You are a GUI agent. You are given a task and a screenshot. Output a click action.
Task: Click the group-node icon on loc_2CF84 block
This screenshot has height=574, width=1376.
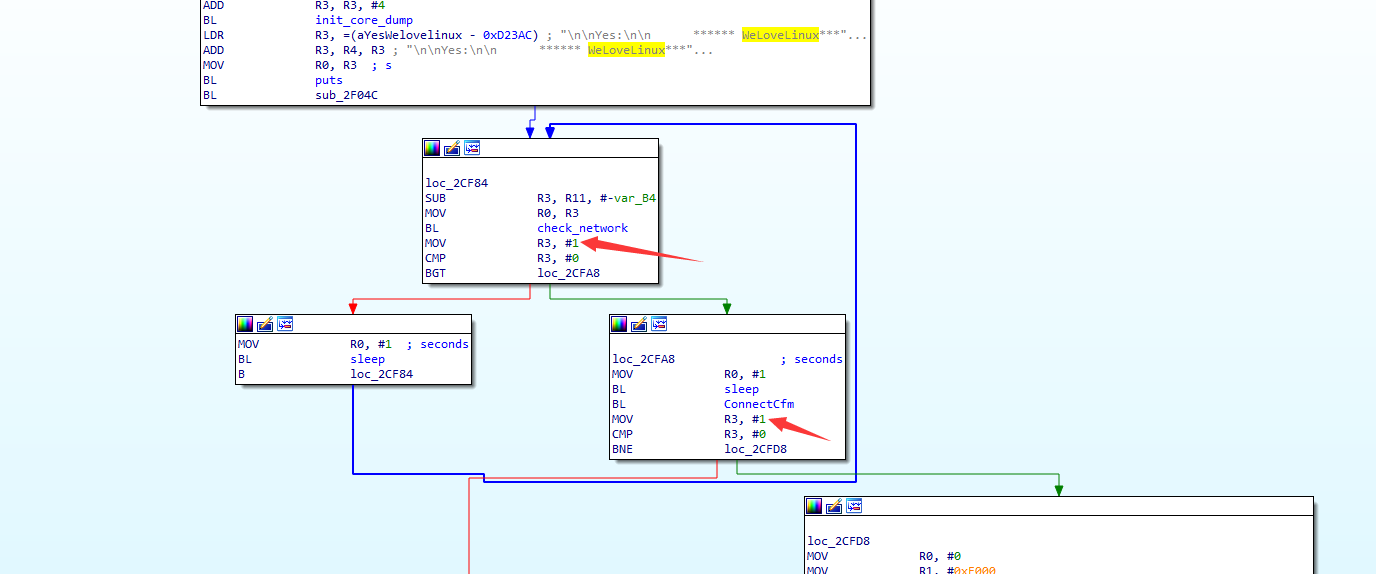coord(472,148)
